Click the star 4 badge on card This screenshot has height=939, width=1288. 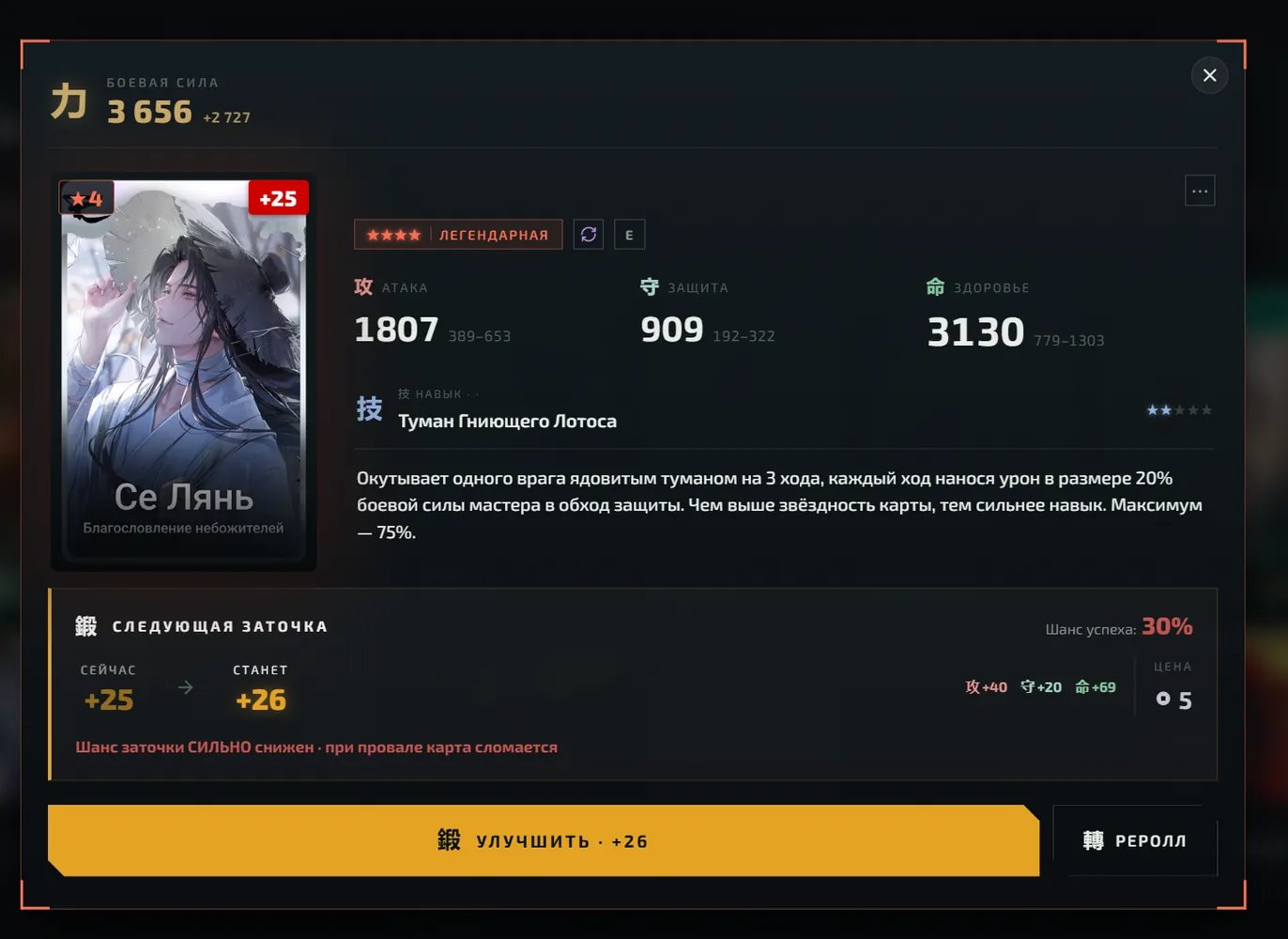tap(86, 198)
